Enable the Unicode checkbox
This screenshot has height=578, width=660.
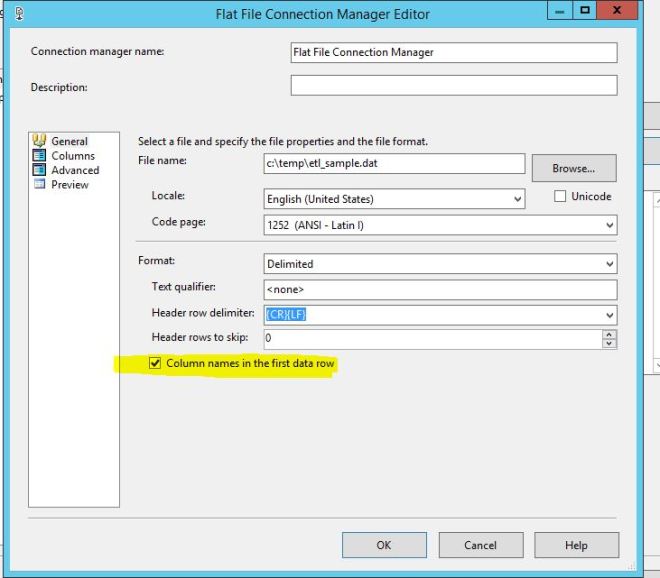560,197
